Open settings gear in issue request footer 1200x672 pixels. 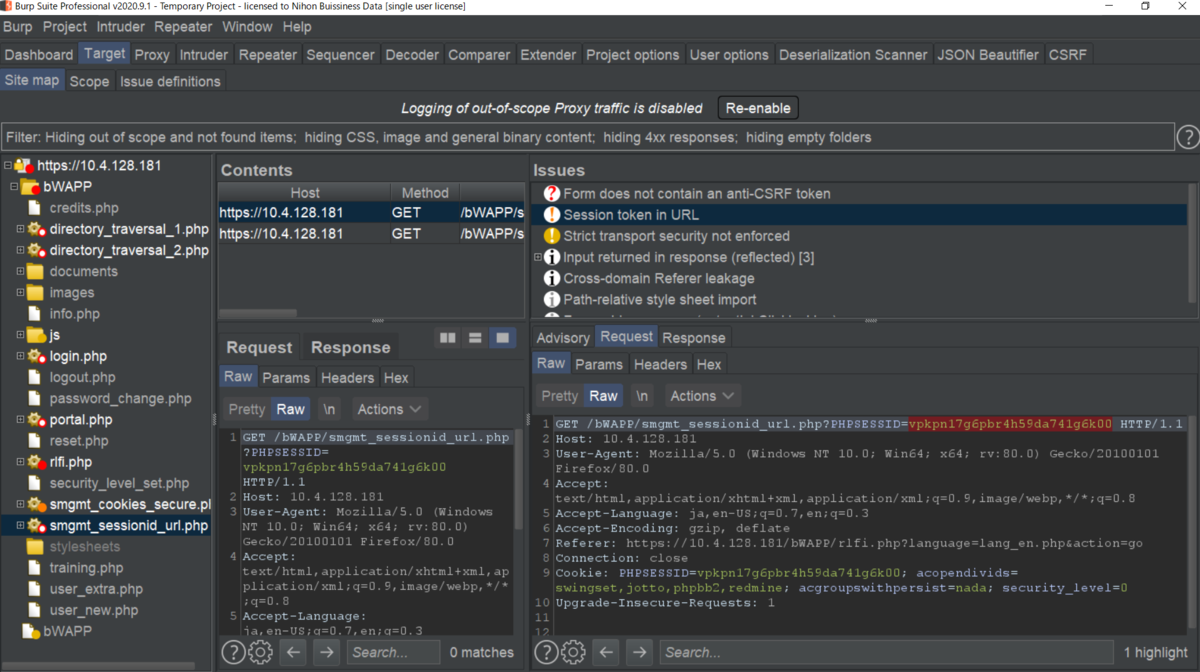pyautogui.click(x=573, y=652)
